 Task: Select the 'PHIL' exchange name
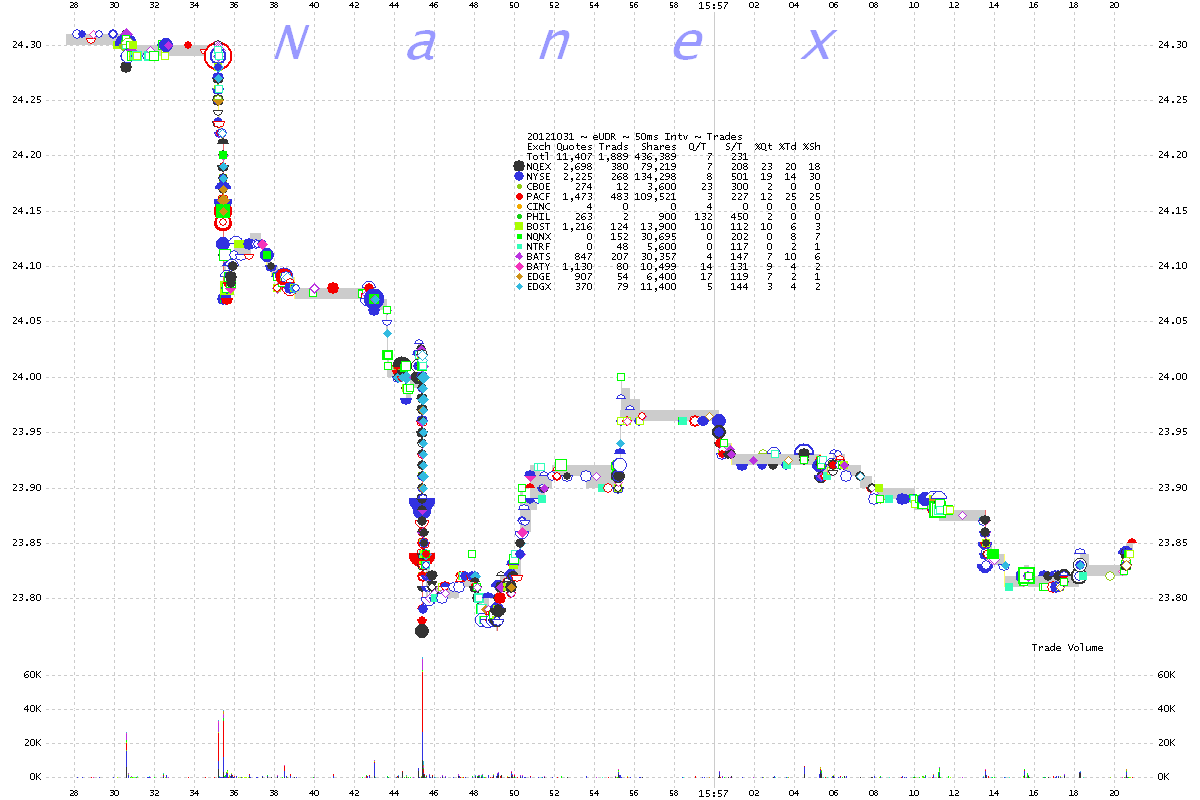coord(539,216)
